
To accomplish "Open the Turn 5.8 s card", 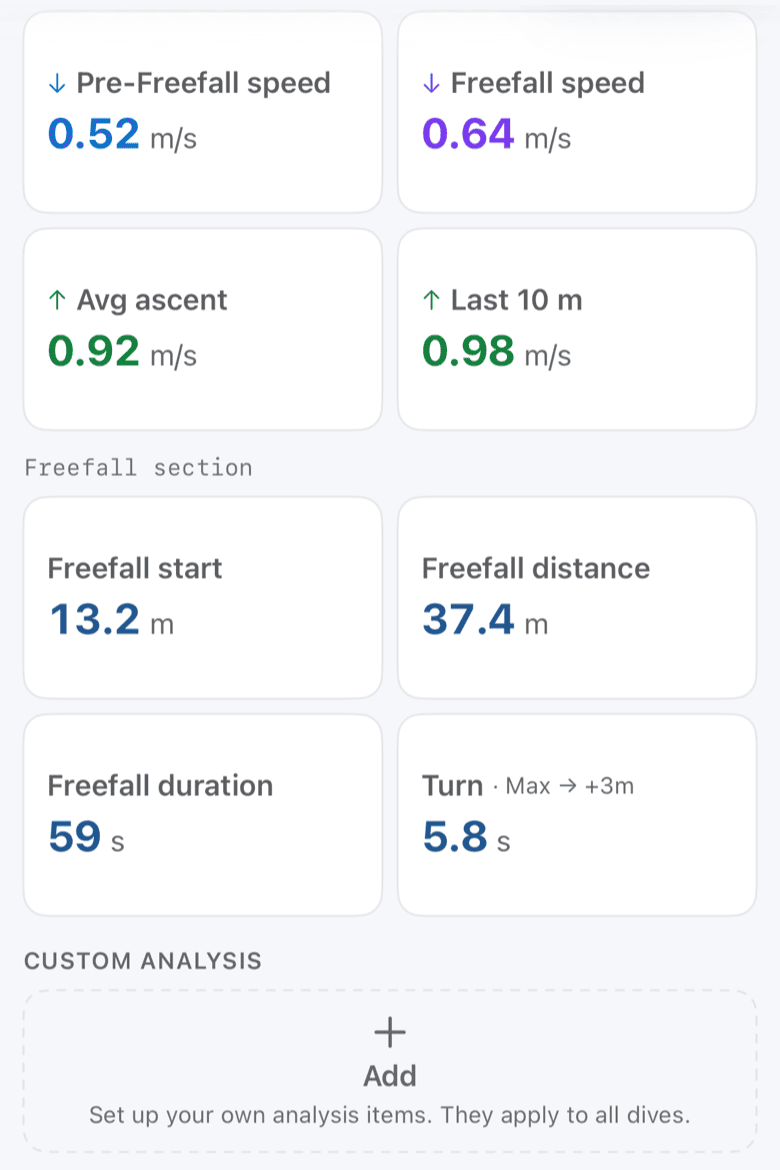I will click(x=577, y=815).
